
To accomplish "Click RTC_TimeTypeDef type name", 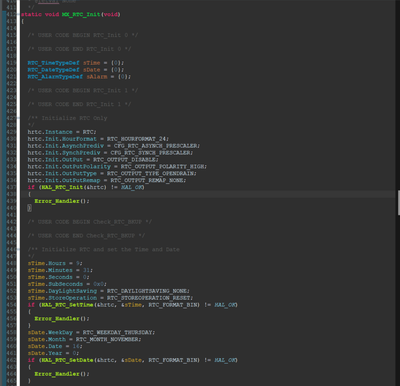I will coord(54,63).
